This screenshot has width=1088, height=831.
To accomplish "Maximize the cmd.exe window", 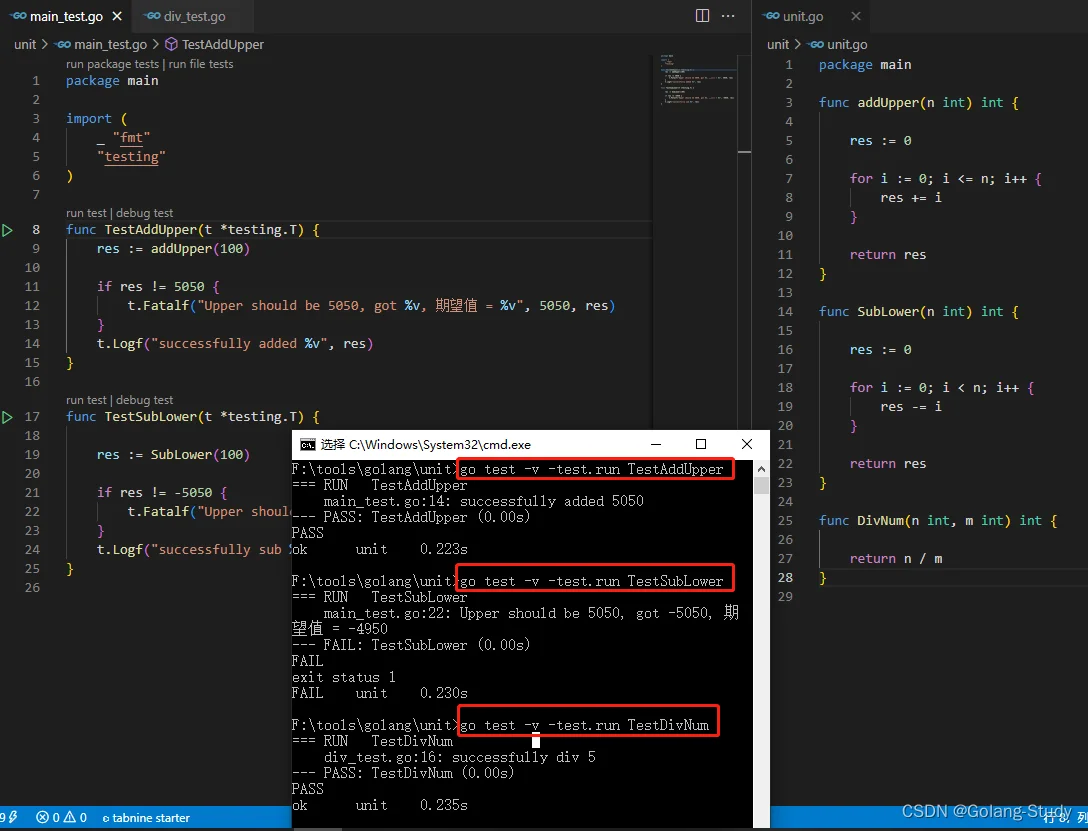I will pos(701,445).
